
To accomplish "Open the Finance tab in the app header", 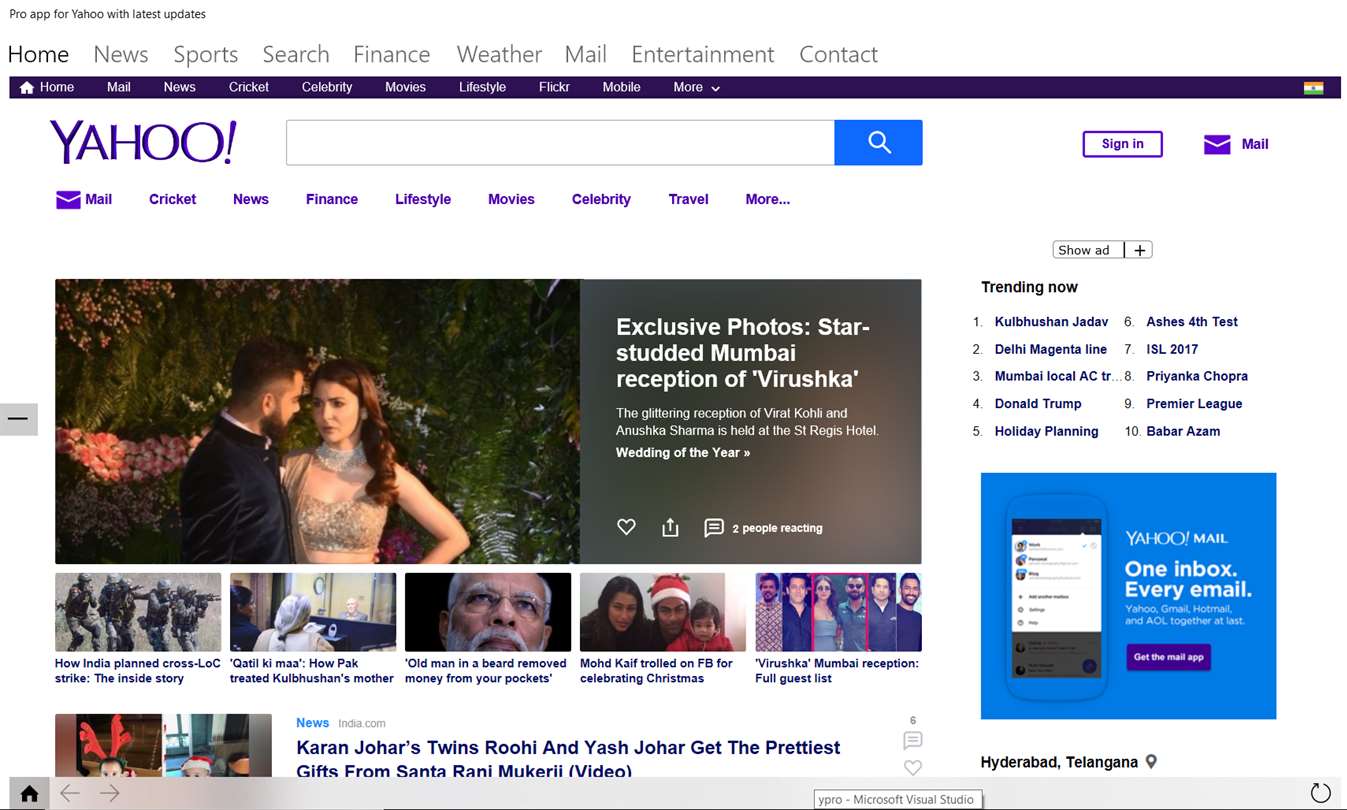I will 392,54.
